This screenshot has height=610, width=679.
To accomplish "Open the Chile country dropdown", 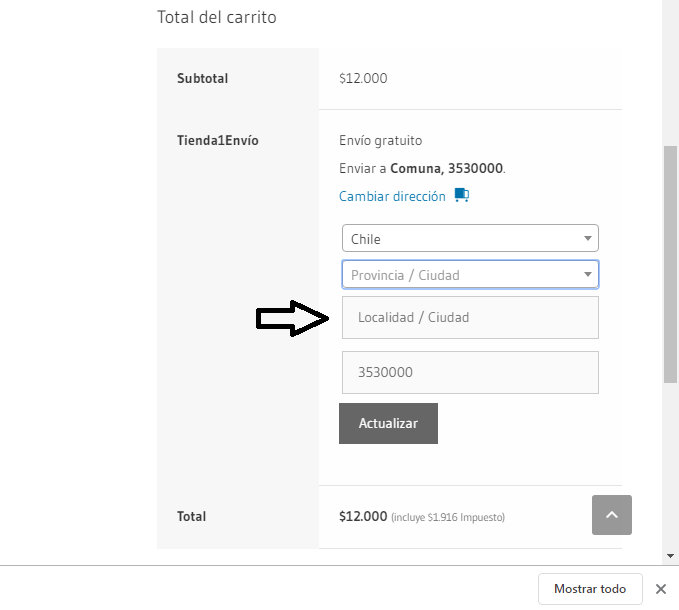I will [x=470, y=238].
